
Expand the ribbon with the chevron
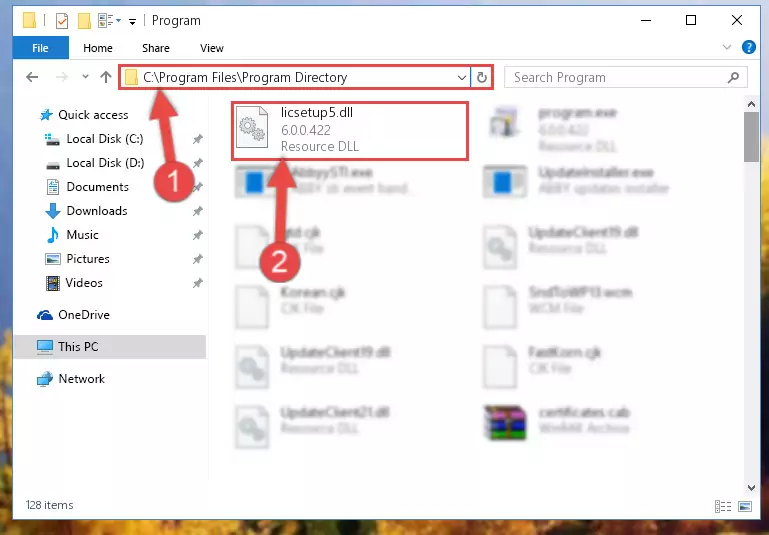(727, 47)
